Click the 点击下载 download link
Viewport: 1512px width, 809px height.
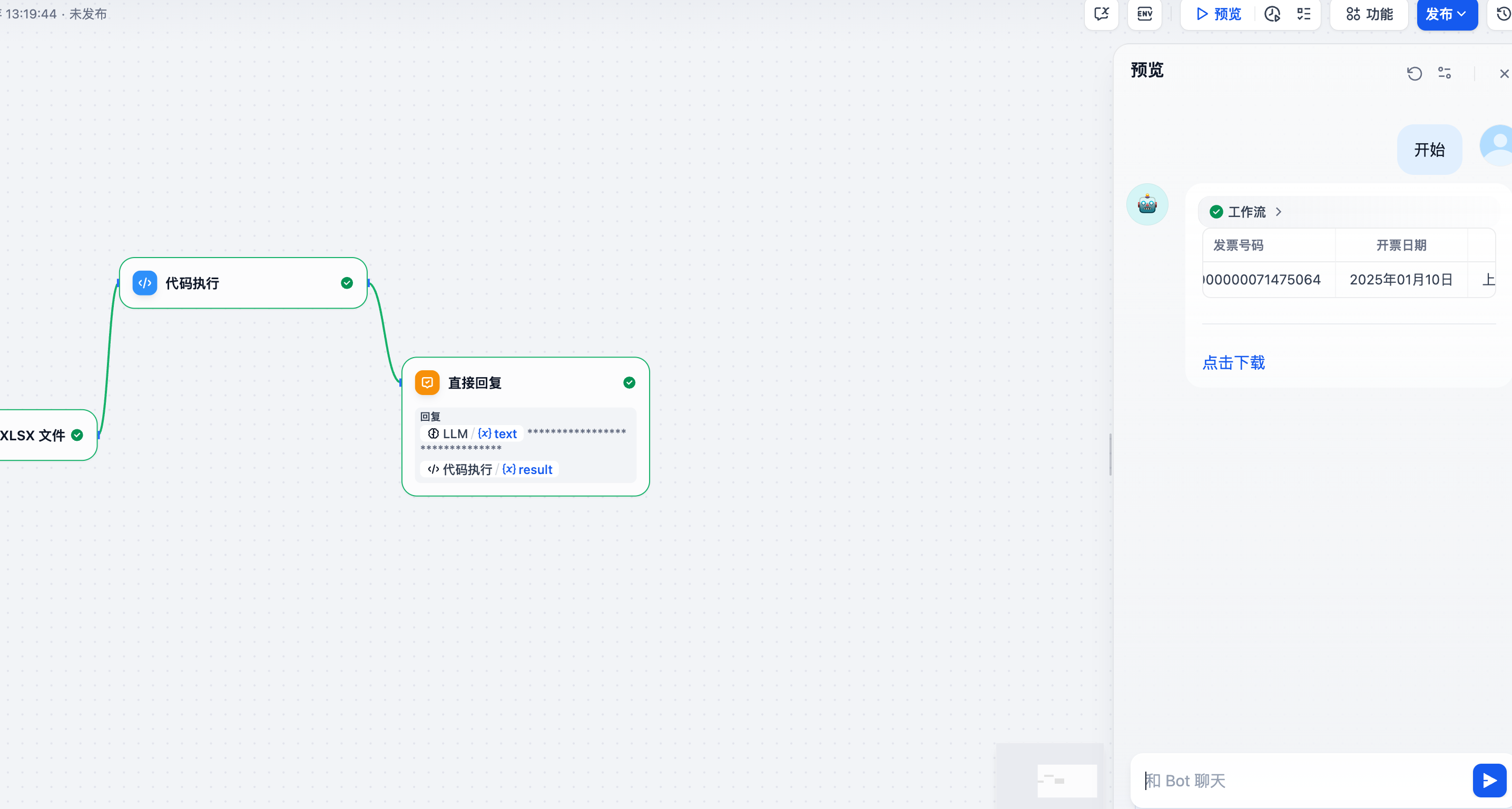click(1234, 362)
